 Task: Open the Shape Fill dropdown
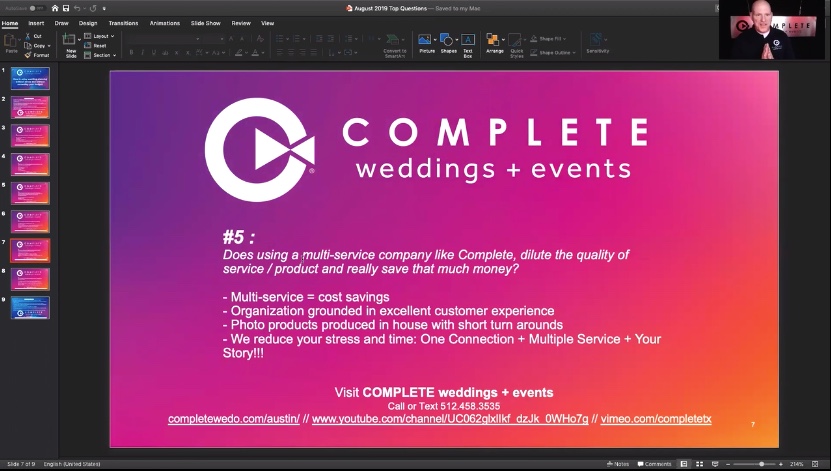tap(549, 39)
